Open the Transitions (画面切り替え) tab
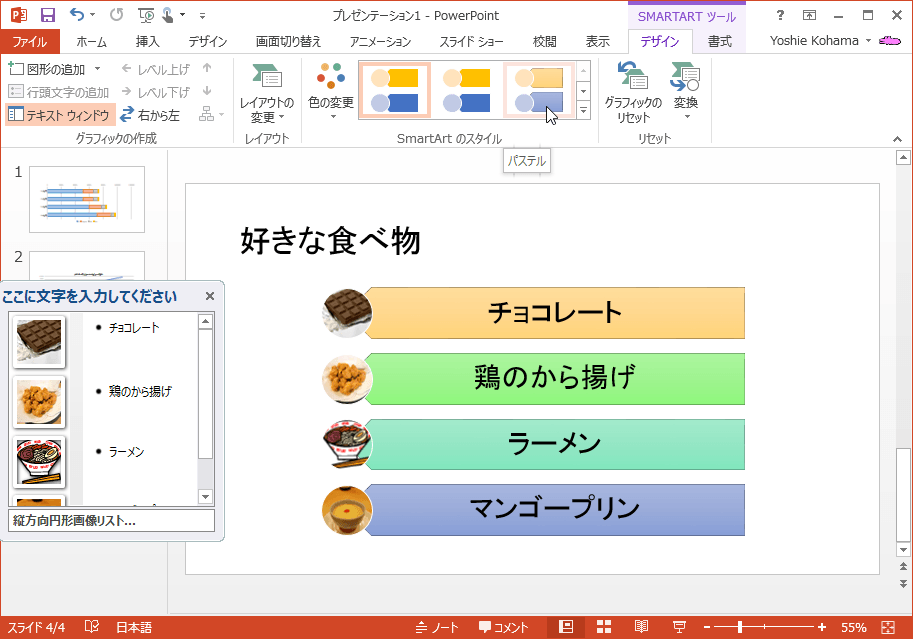This screenshot has height=639, width=913. [x=288, y=41]
